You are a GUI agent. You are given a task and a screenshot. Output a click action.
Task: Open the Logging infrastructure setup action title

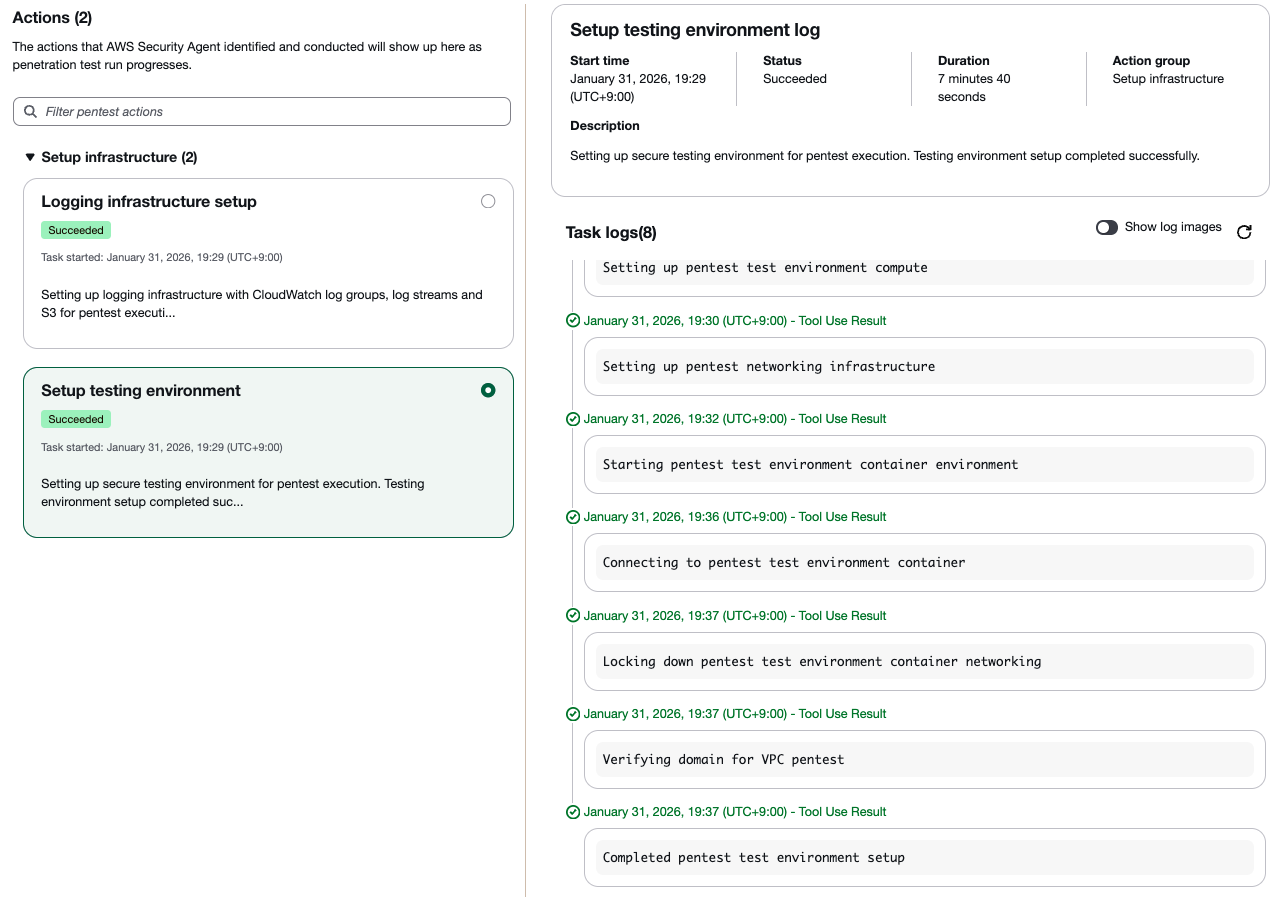(149, 202)
